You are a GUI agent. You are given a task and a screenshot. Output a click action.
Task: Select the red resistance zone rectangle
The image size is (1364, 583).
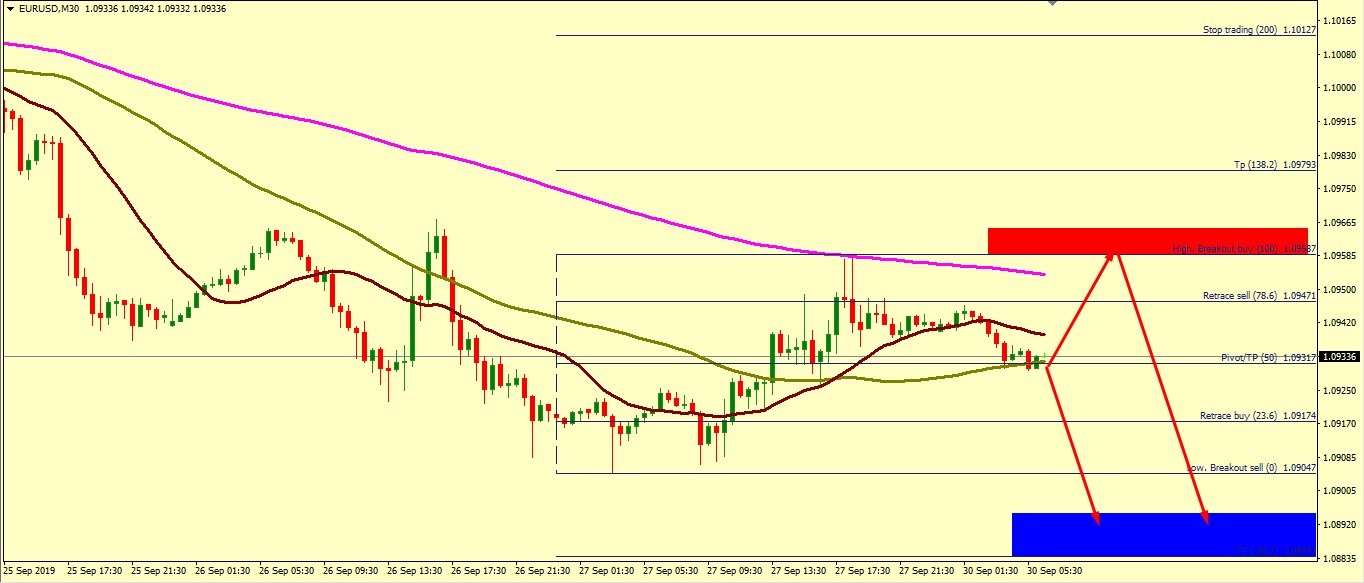click(1146, 240)
